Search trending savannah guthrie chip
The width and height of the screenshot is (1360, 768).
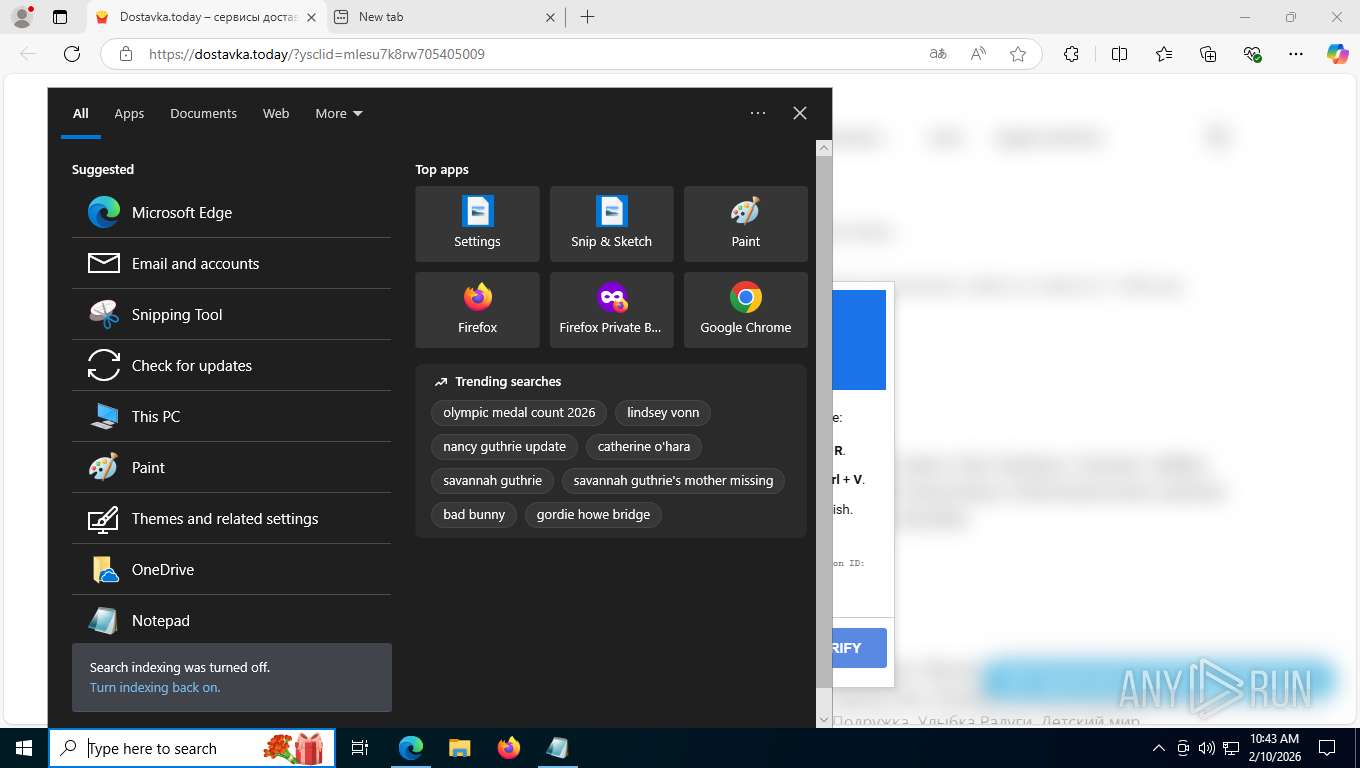point(492,480)
